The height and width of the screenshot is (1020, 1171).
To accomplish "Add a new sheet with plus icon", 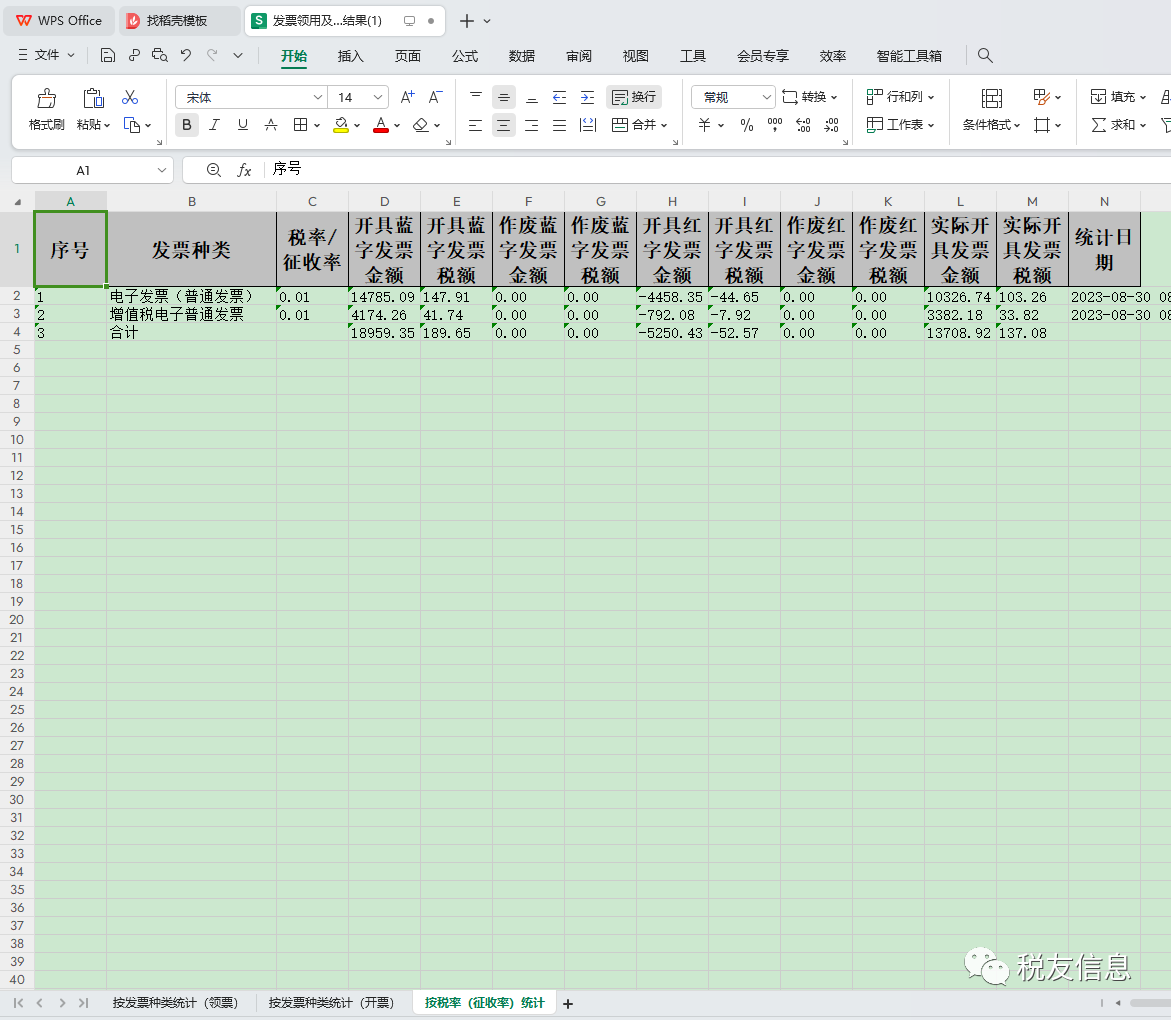I will 568,1004.
